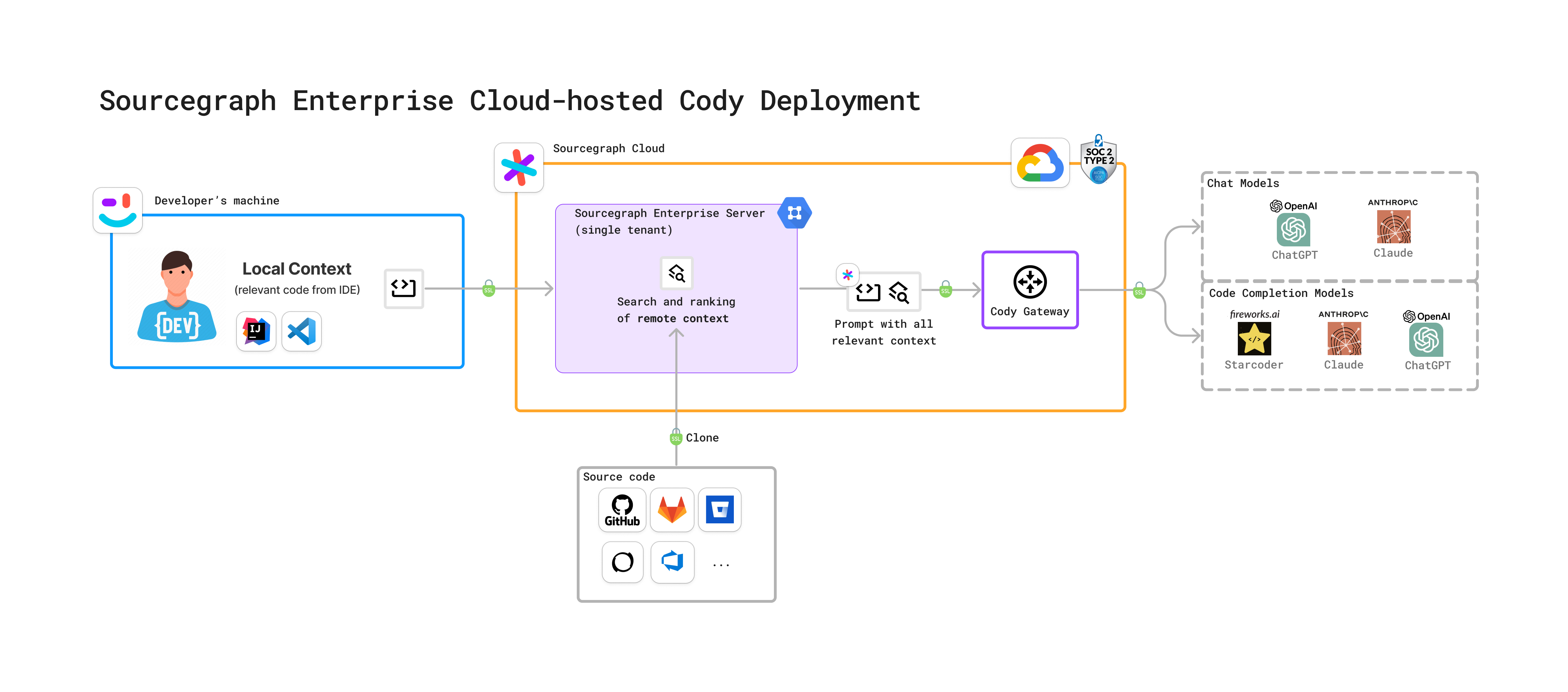Viewport: 1568px width, 692px height.
Task: Click the ChatGPT icon under Chat Models
Action: 1293,230
